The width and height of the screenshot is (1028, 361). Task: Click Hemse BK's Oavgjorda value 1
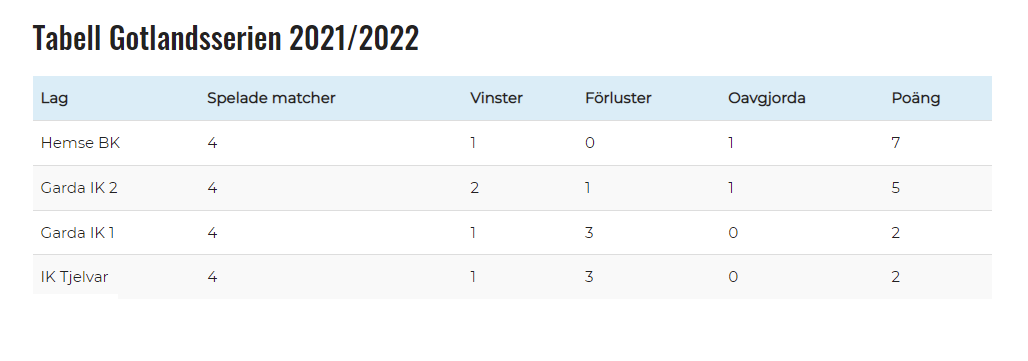coord(731,143)
